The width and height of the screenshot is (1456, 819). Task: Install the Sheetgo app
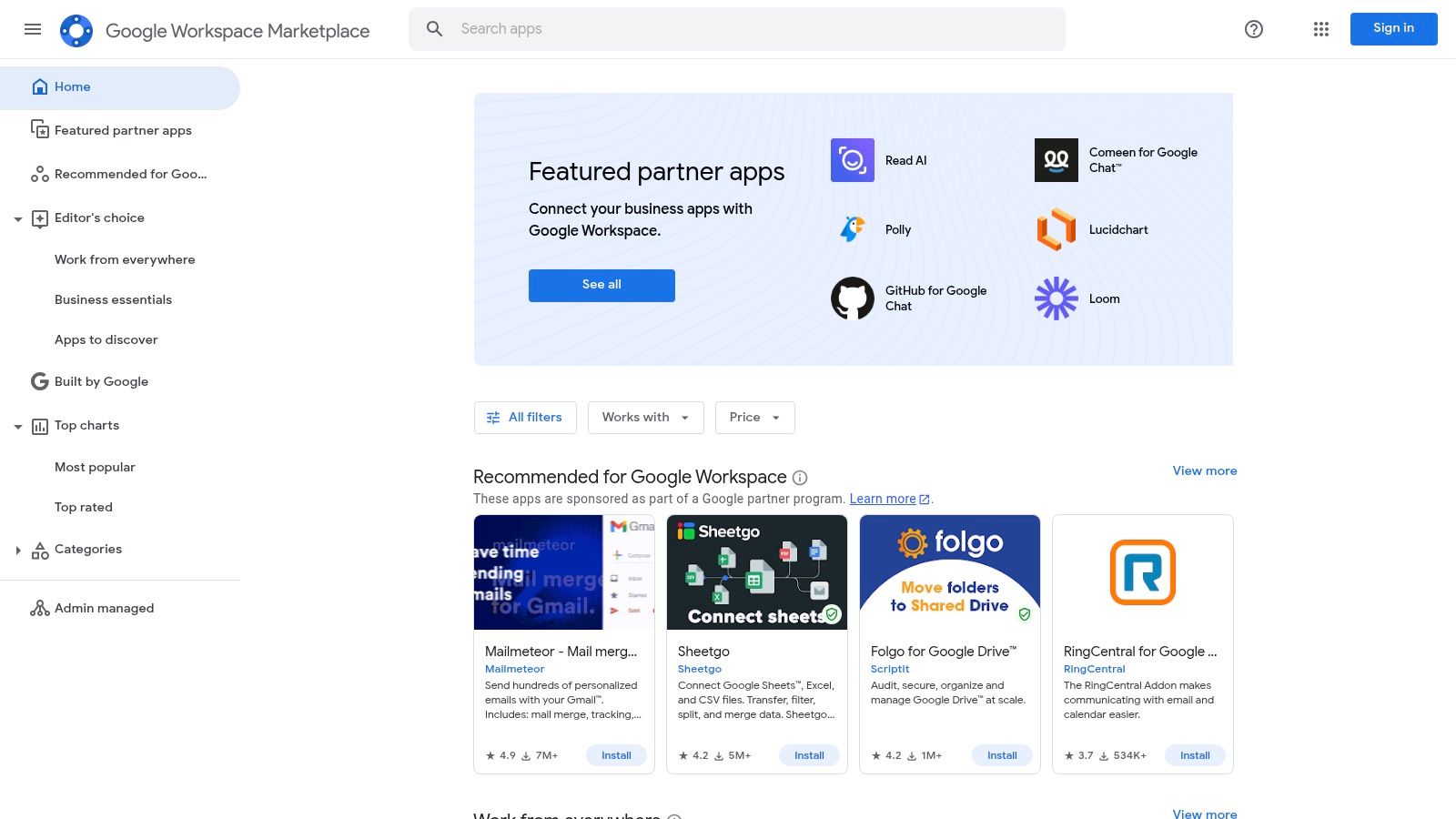pos(809,755)
